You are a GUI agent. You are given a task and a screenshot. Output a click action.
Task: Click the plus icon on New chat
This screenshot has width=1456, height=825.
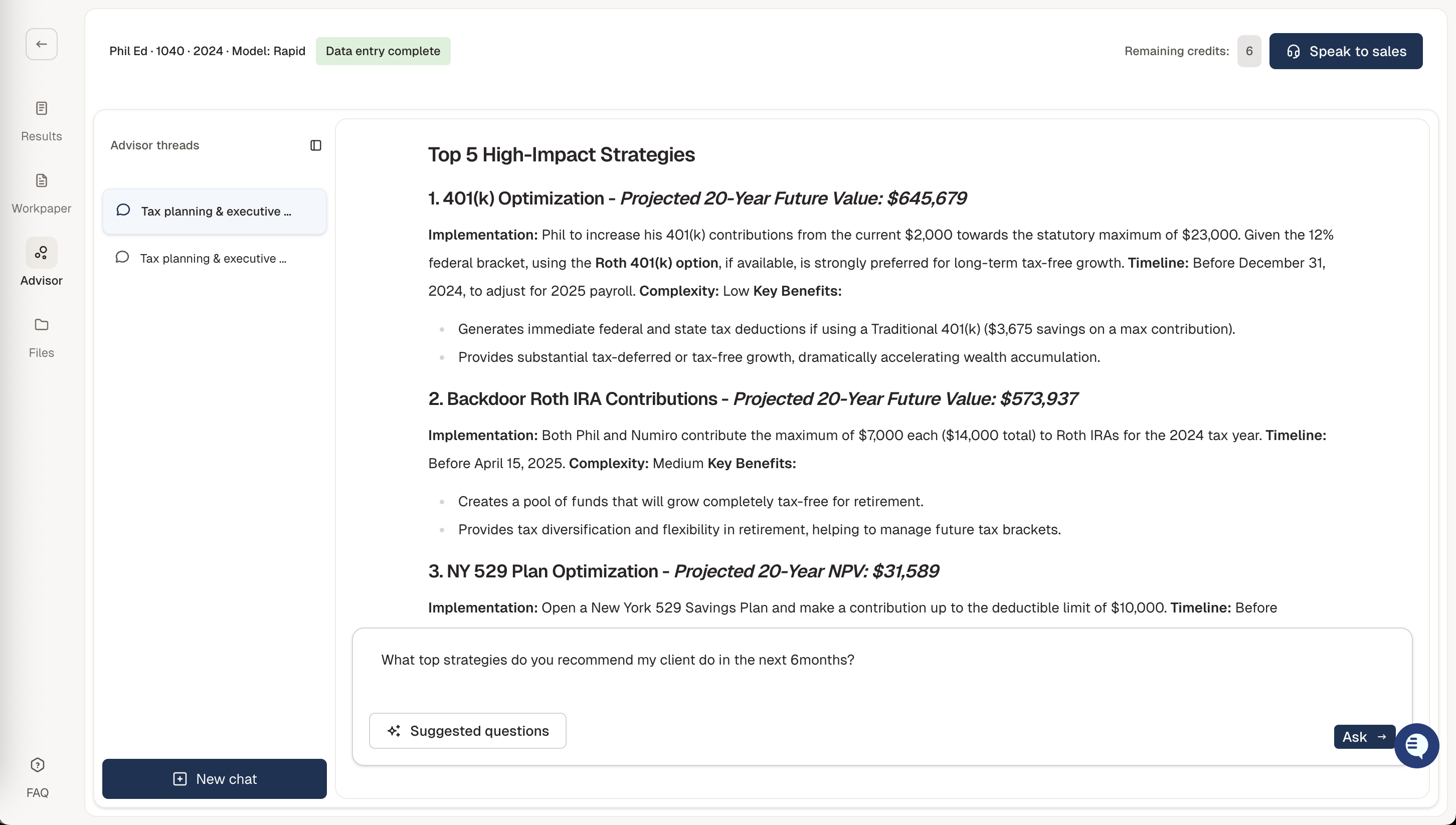tap(179, 778)
